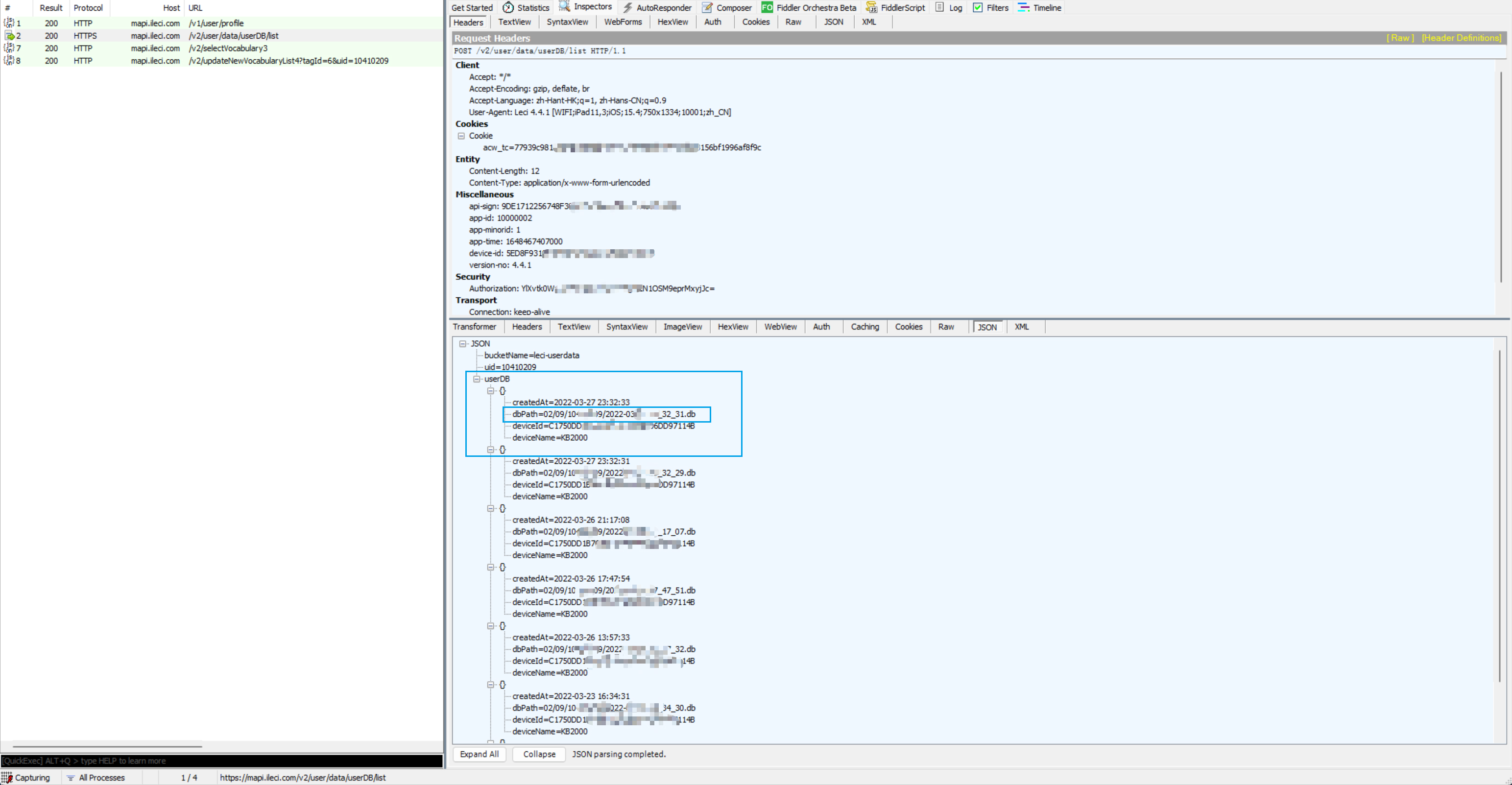Image resolution: width=1512 pixels, height=785 pixels.
Task: Click the QuickExec command input box
Action: tap(222, 761)
